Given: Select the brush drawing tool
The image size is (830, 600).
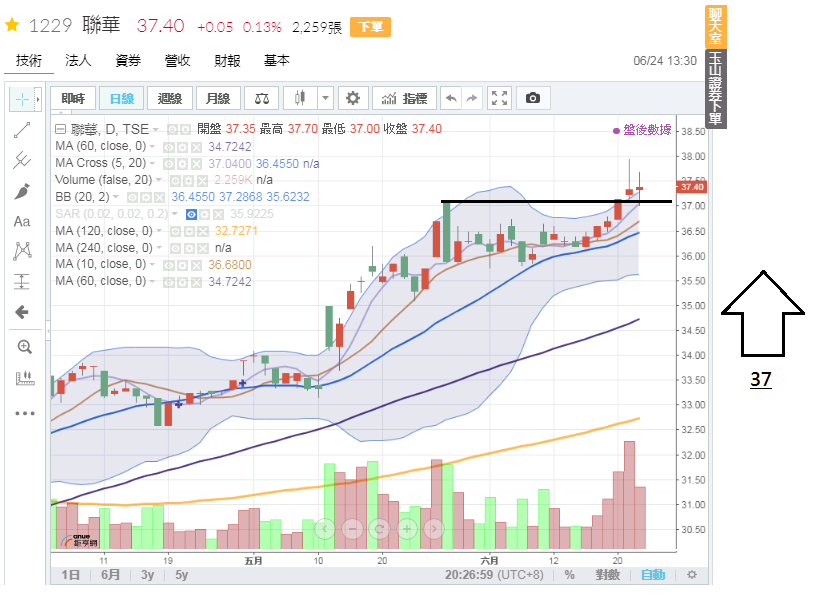Looking at the screenshot, I should tap(23, 190).
